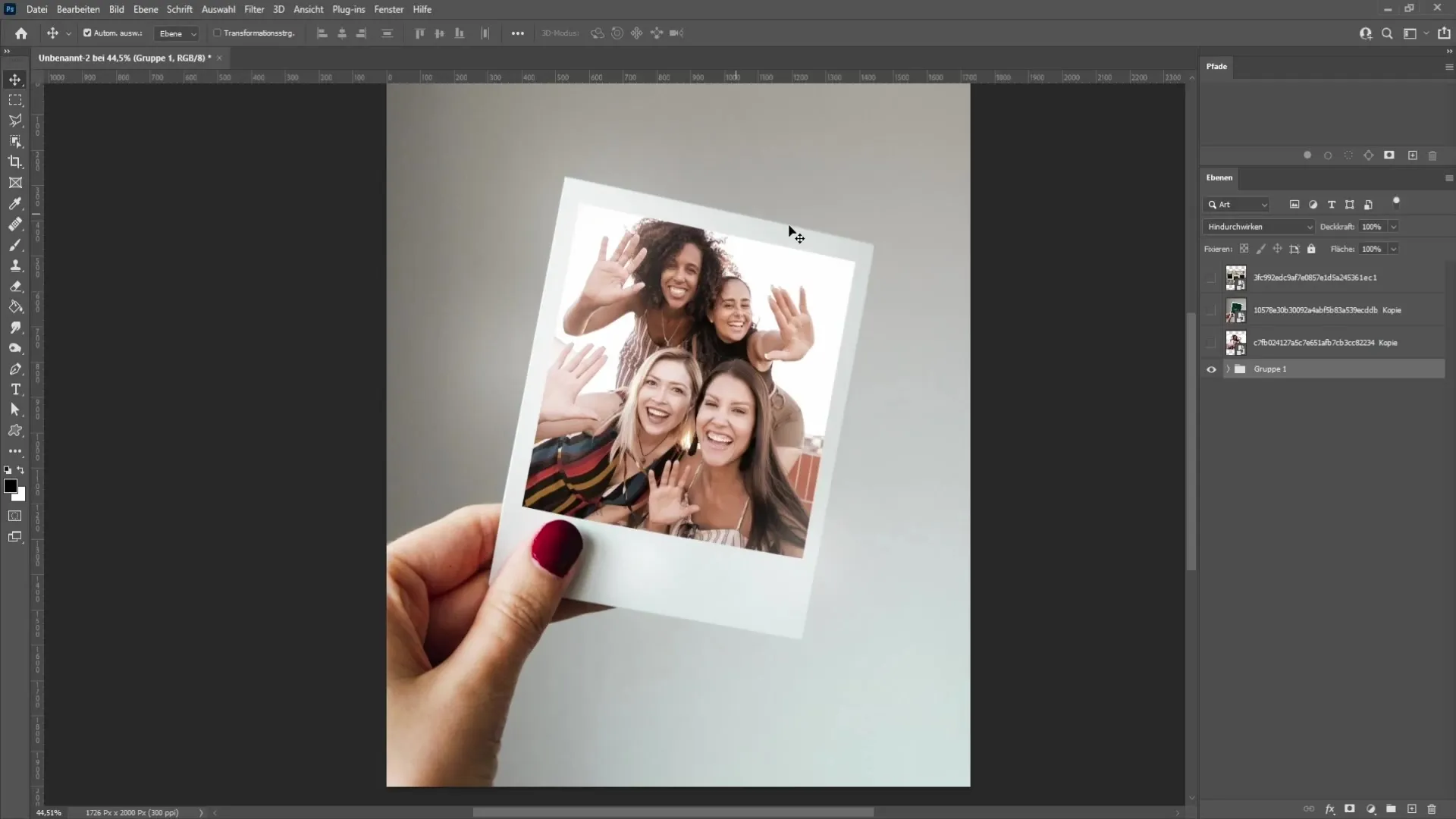Click the Transformationsstrg. dropdown
The image size is (1456, 819).
point(253,33)
